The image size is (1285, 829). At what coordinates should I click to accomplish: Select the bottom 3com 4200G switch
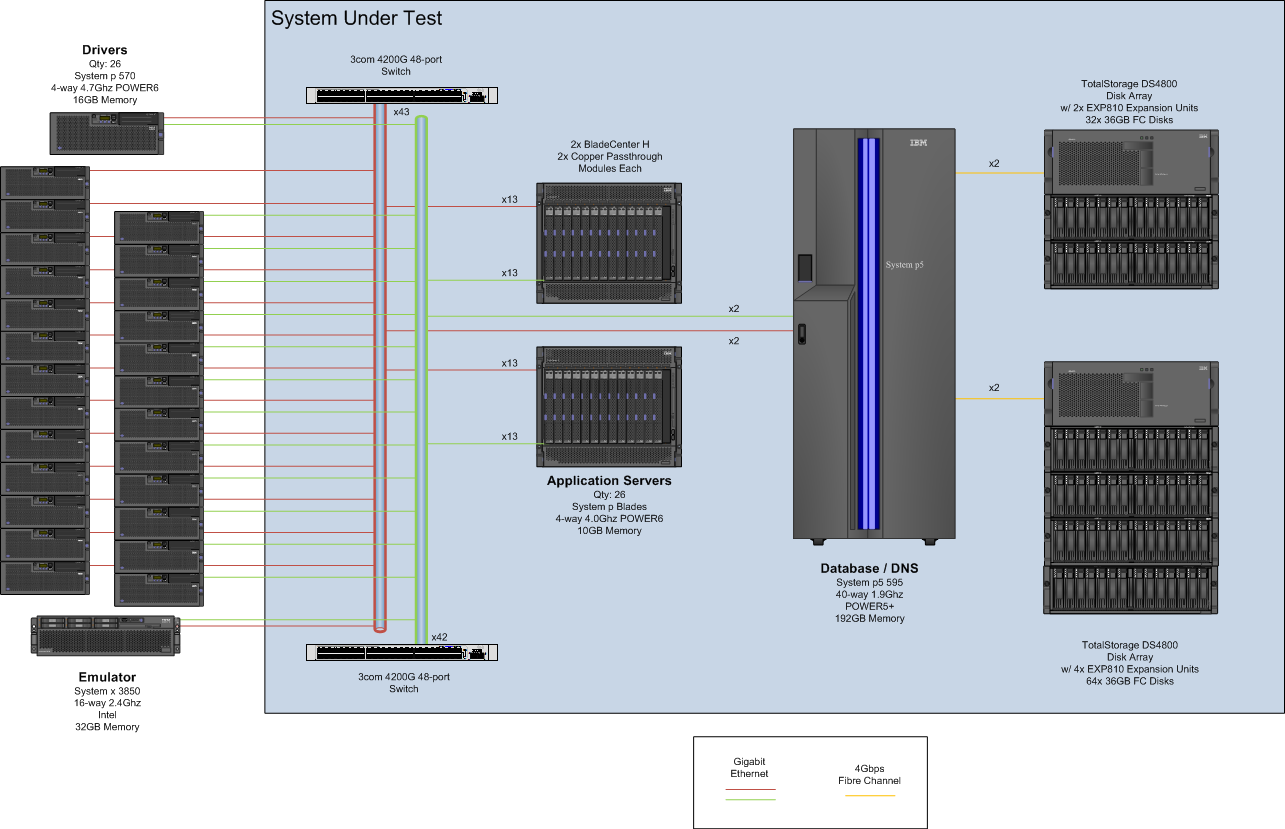pos(401,652)
